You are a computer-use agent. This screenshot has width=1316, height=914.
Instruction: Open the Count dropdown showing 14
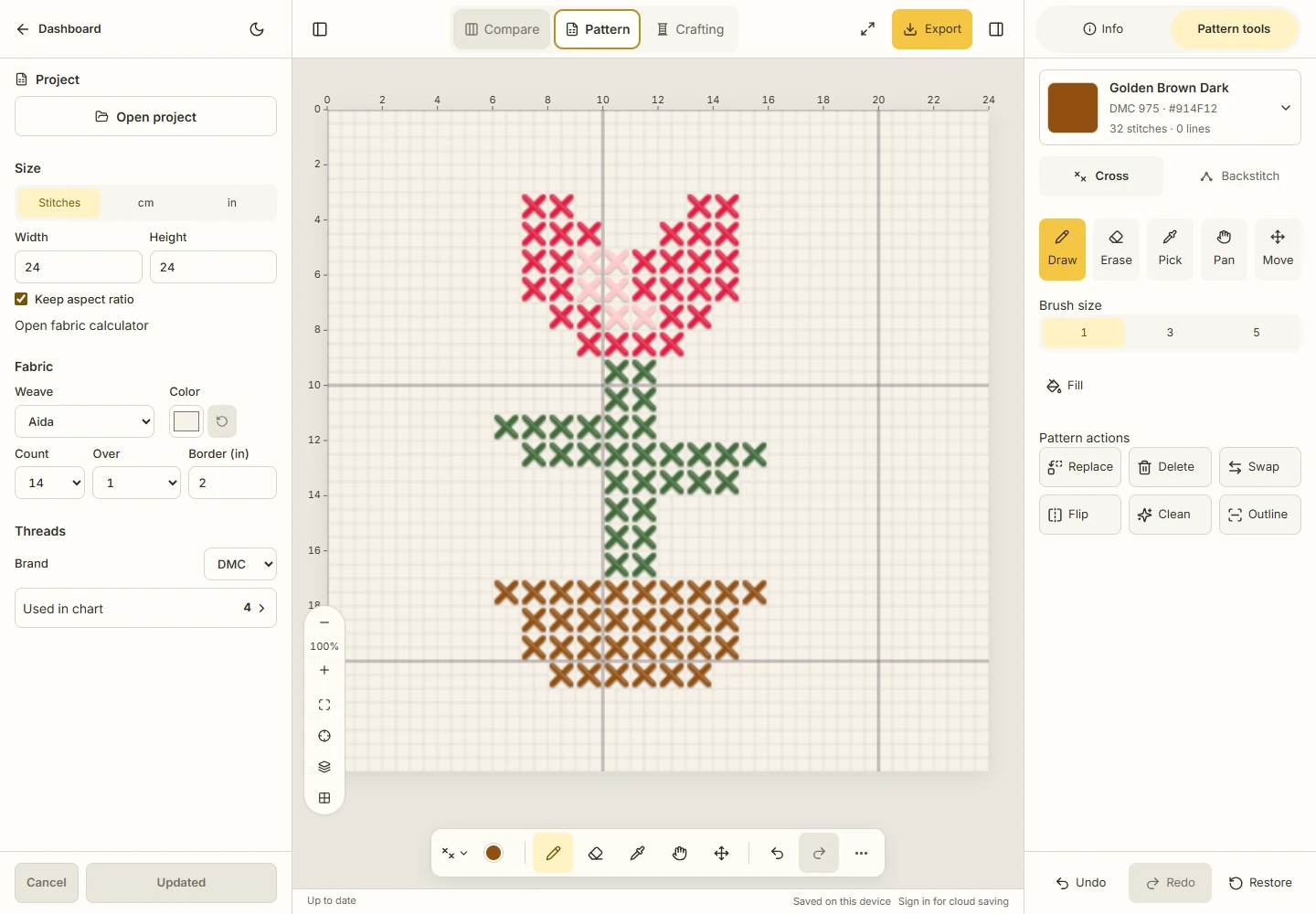pyautogui.click(x=49, y=483)
